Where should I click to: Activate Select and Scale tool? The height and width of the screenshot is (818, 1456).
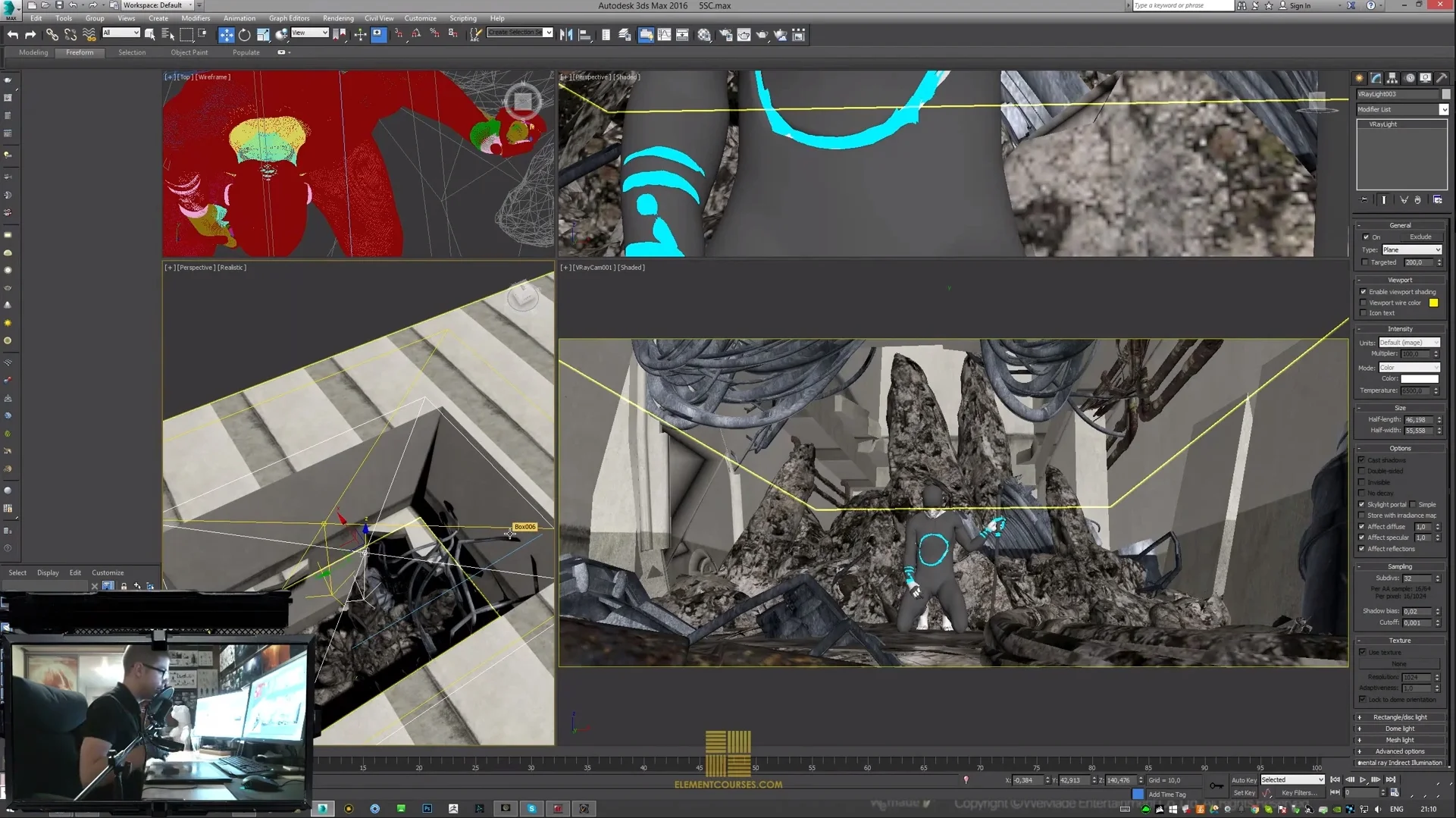pyautogui.click(x=263, y=34)
